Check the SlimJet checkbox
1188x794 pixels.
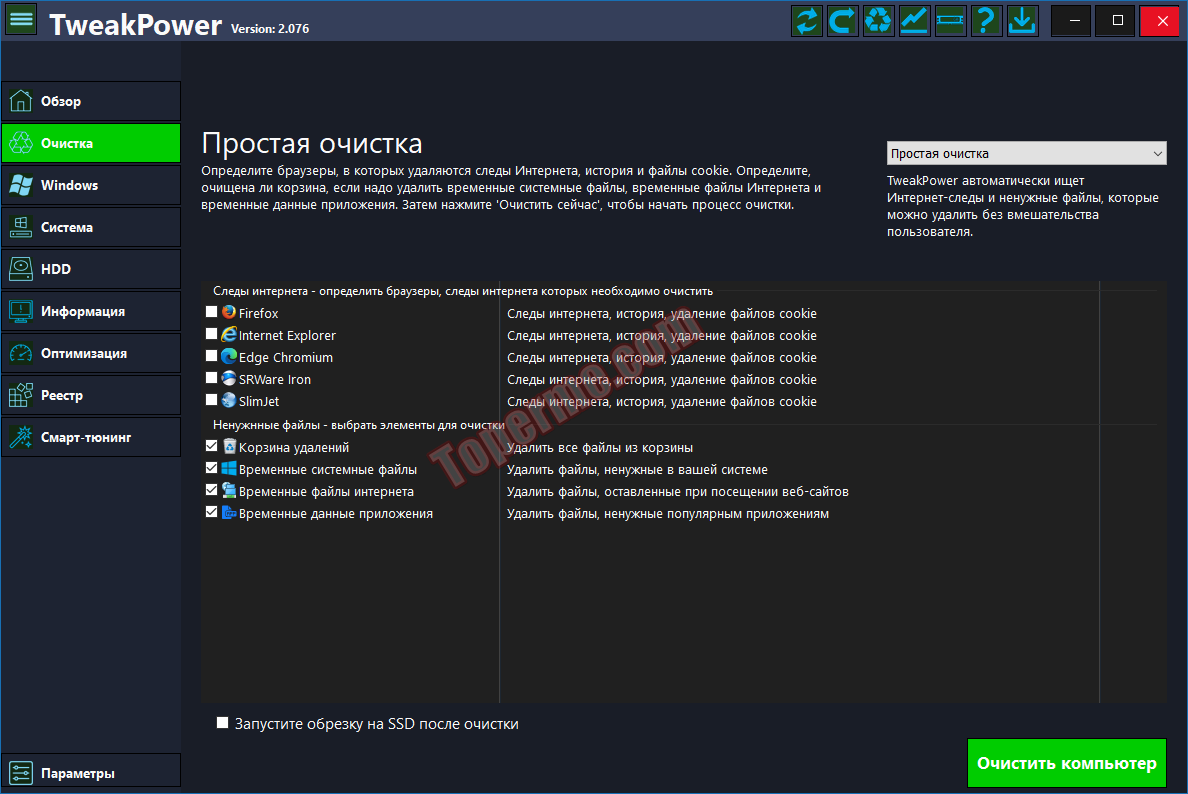(211, 399)
